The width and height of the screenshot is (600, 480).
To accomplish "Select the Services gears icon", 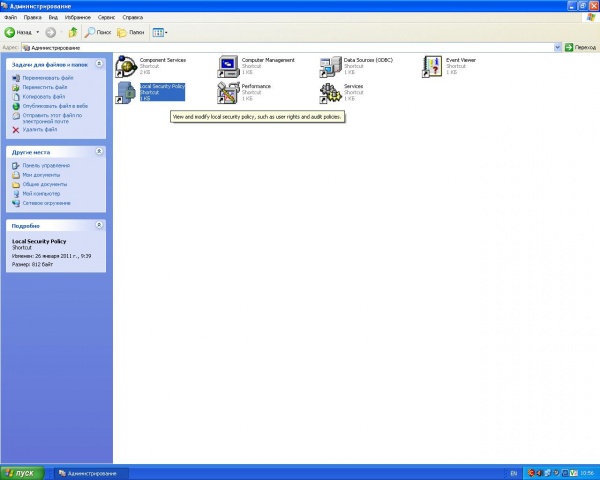I will 330,93.
